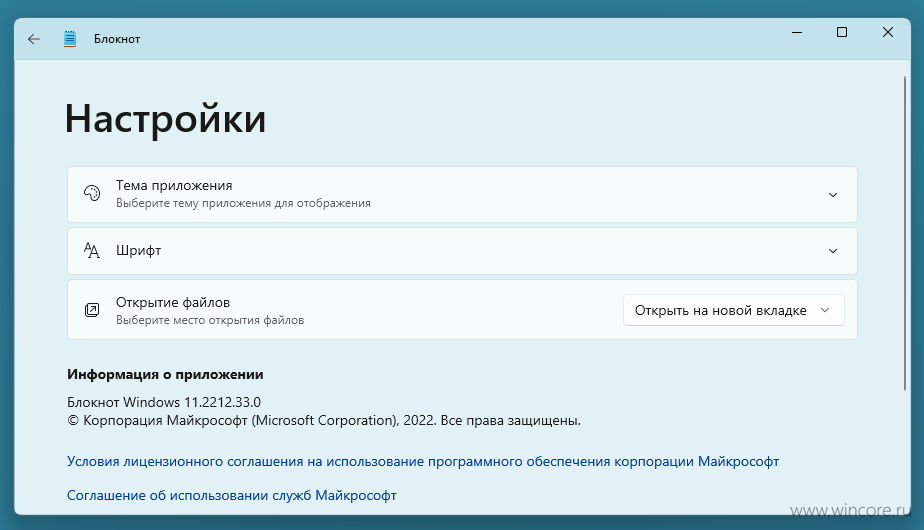Click the app theme palette icon

(92, 193)
